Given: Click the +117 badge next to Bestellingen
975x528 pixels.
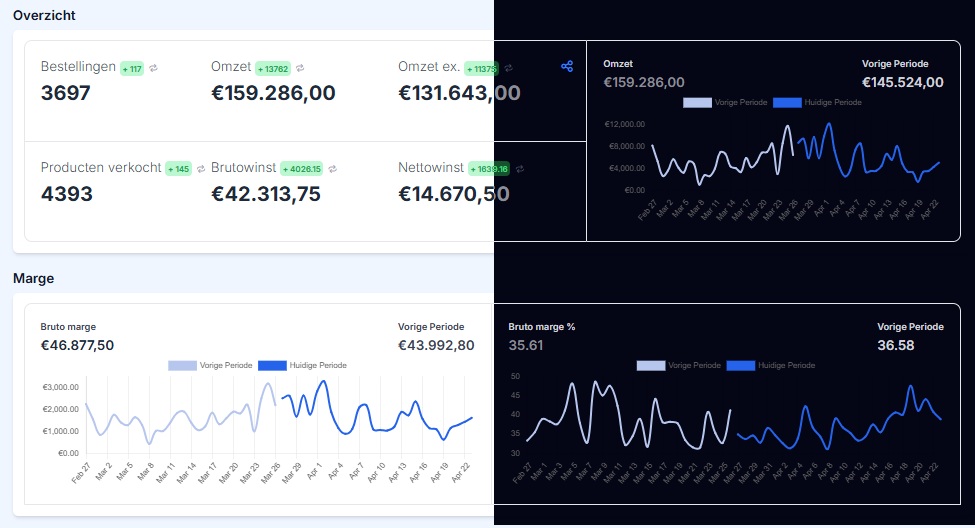Looking at the screenshot, I should tap(132, 68).
